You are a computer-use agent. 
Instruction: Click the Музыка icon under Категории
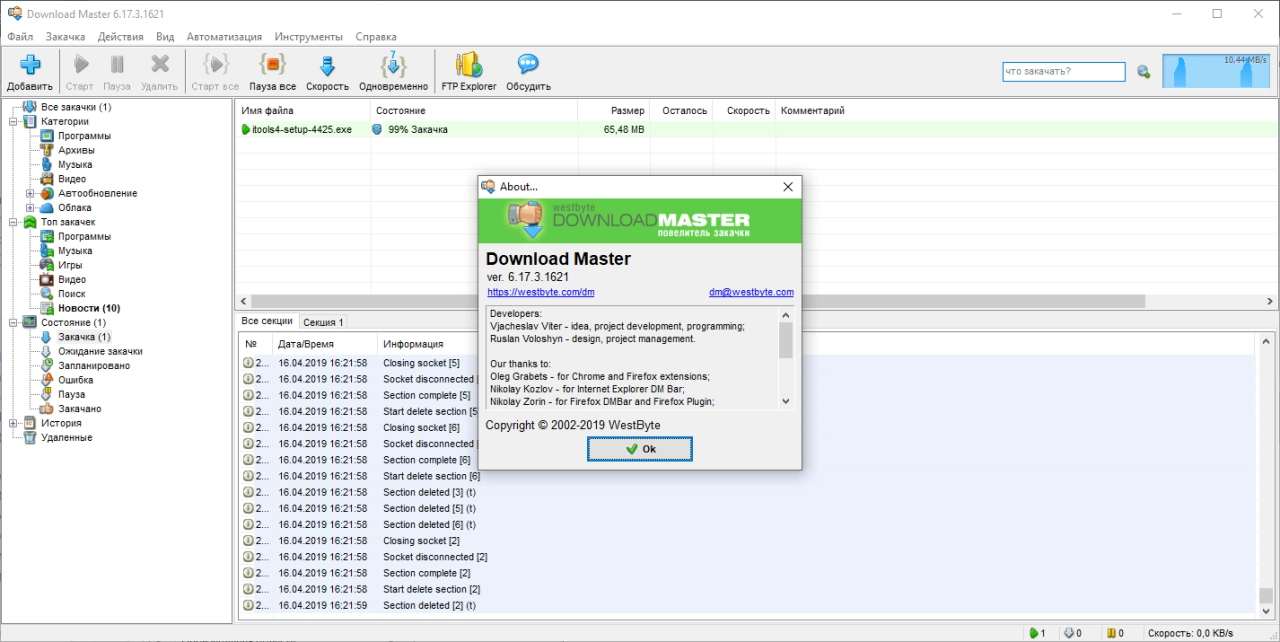tap(46, 164)
